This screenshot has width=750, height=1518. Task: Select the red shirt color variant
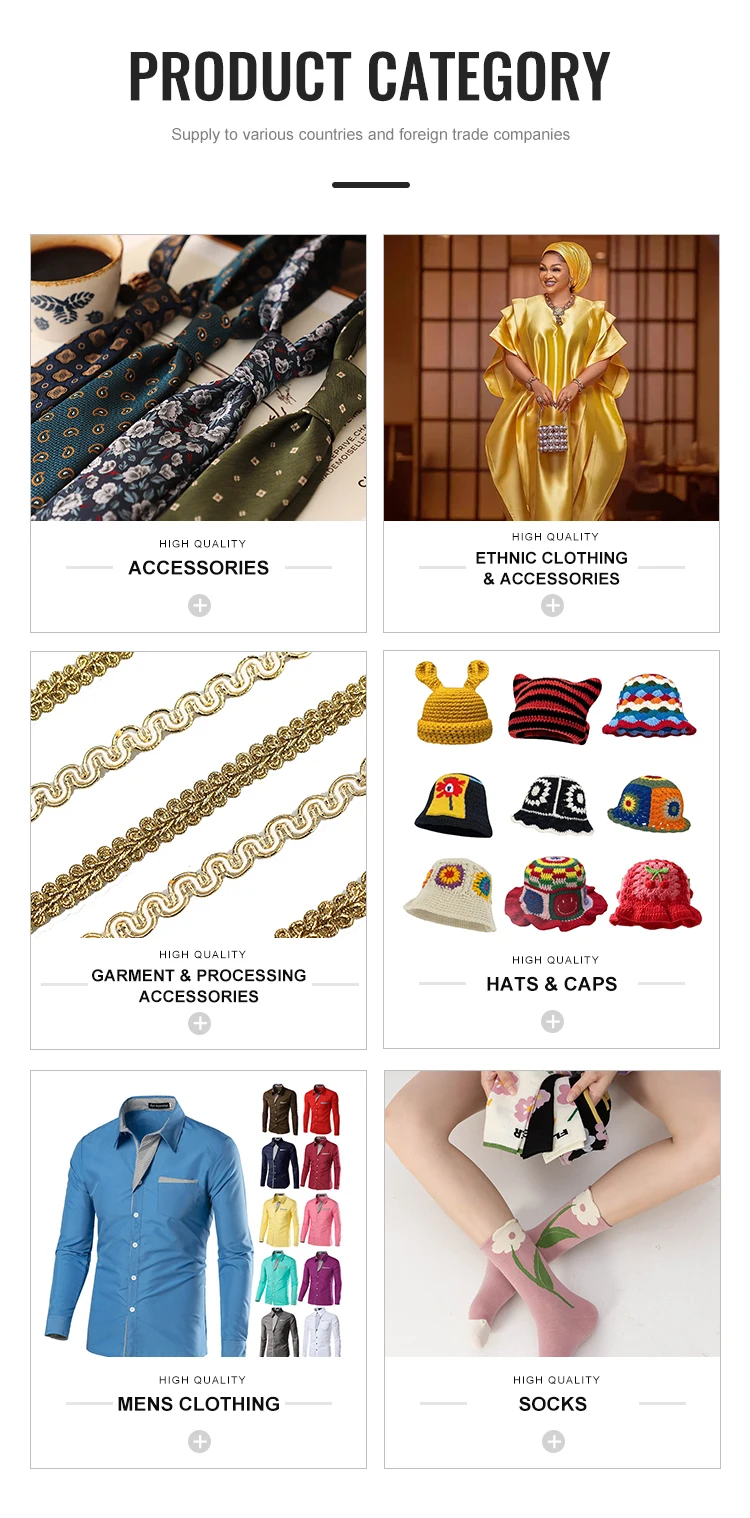[x=321, y=1109]
